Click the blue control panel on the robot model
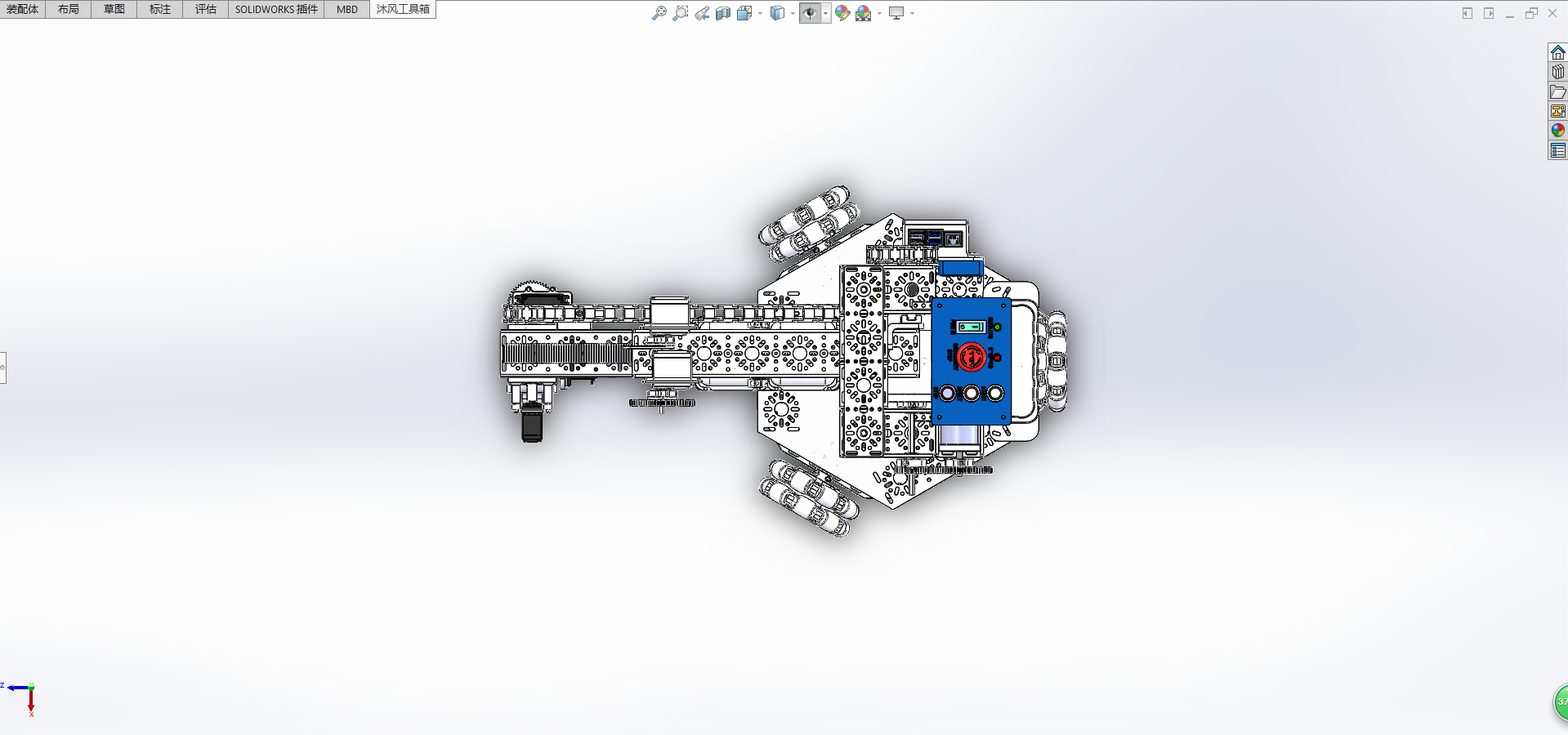The width and height of the screenshot is (1568, 735). point(972,360)
